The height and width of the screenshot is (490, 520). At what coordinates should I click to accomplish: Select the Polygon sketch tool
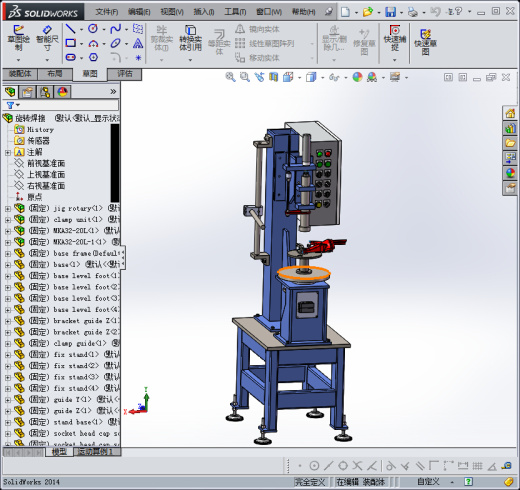[93, 57]
